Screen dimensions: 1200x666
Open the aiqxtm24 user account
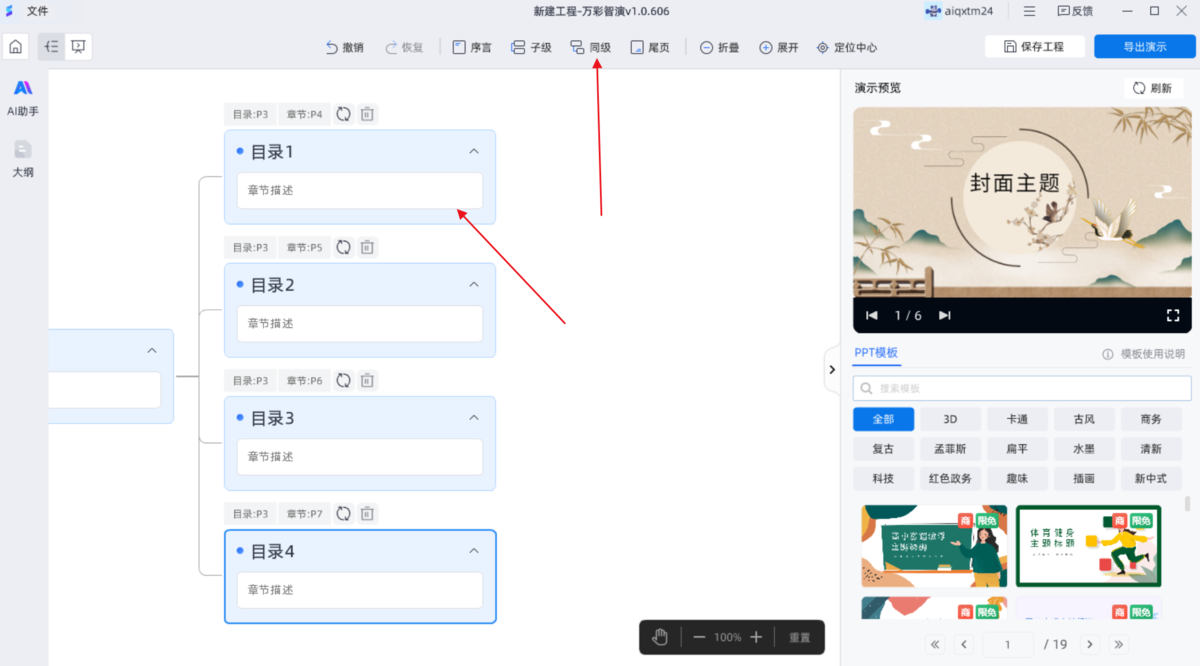959,11
